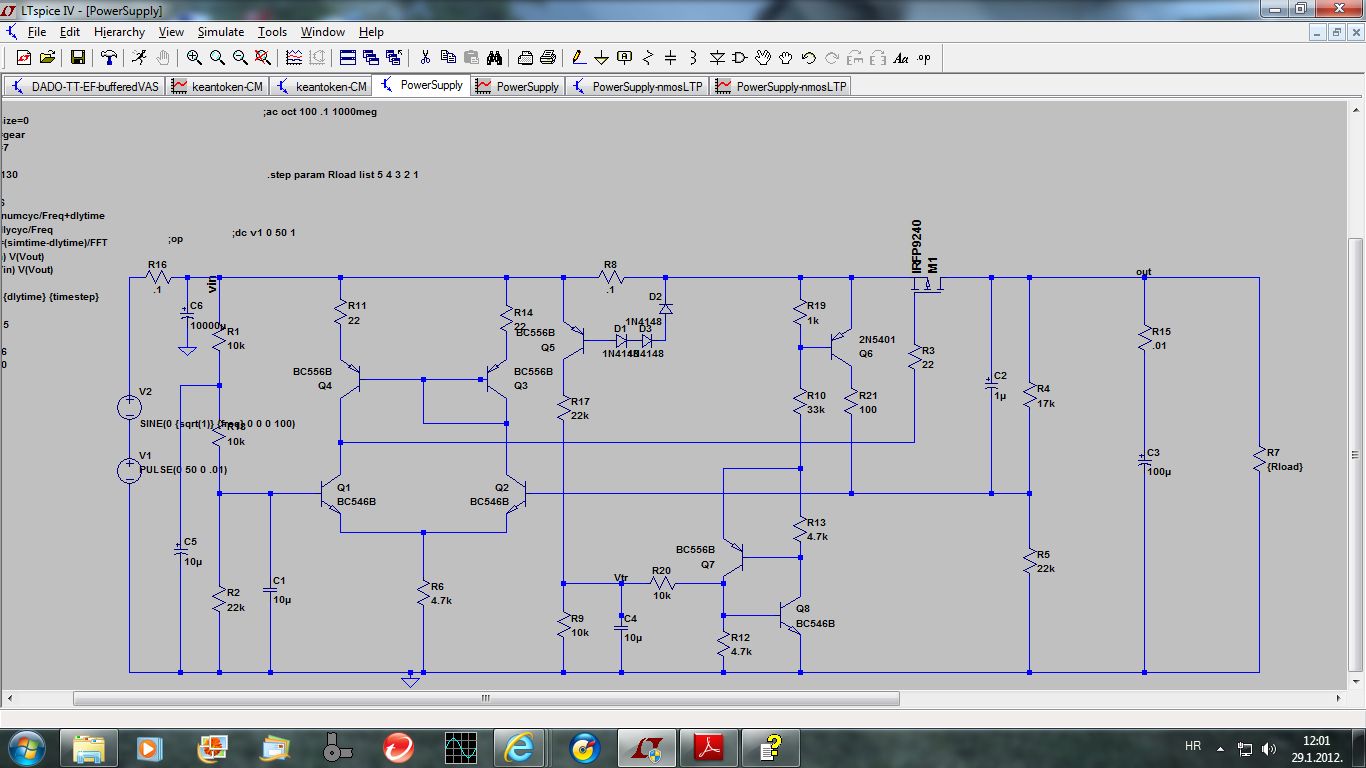Image resolution: width=1366 pixels, height=768 pixels.
Task: Click the Tile Windows icon
Action: 347,58
